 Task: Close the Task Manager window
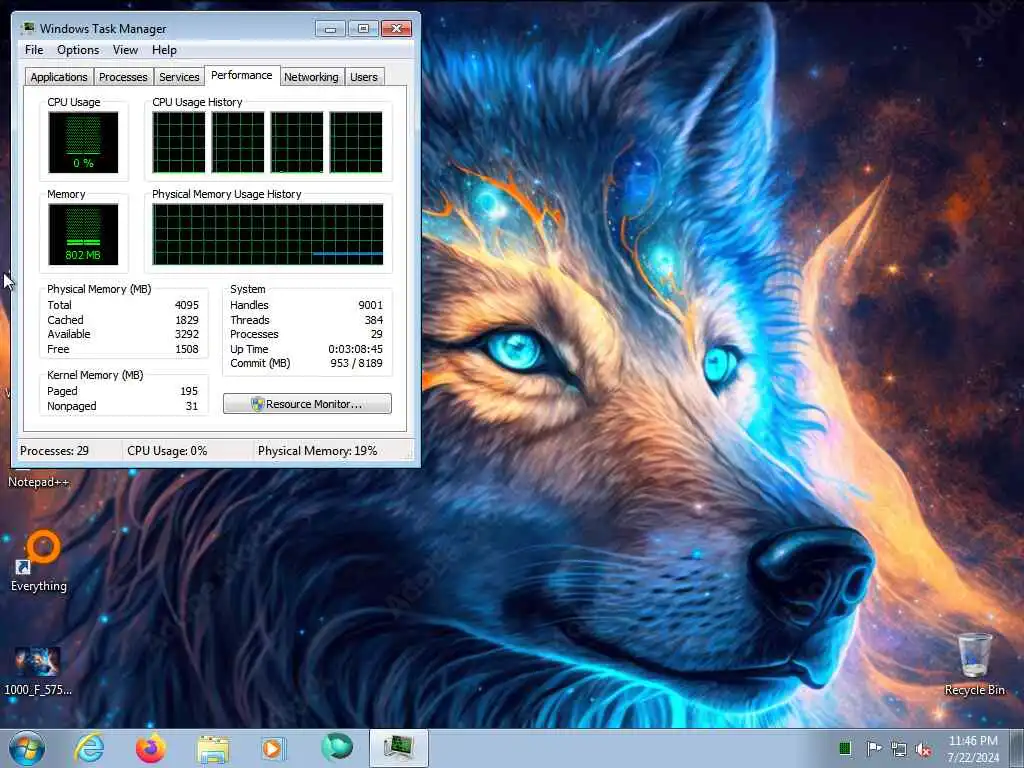pos(396,29)
